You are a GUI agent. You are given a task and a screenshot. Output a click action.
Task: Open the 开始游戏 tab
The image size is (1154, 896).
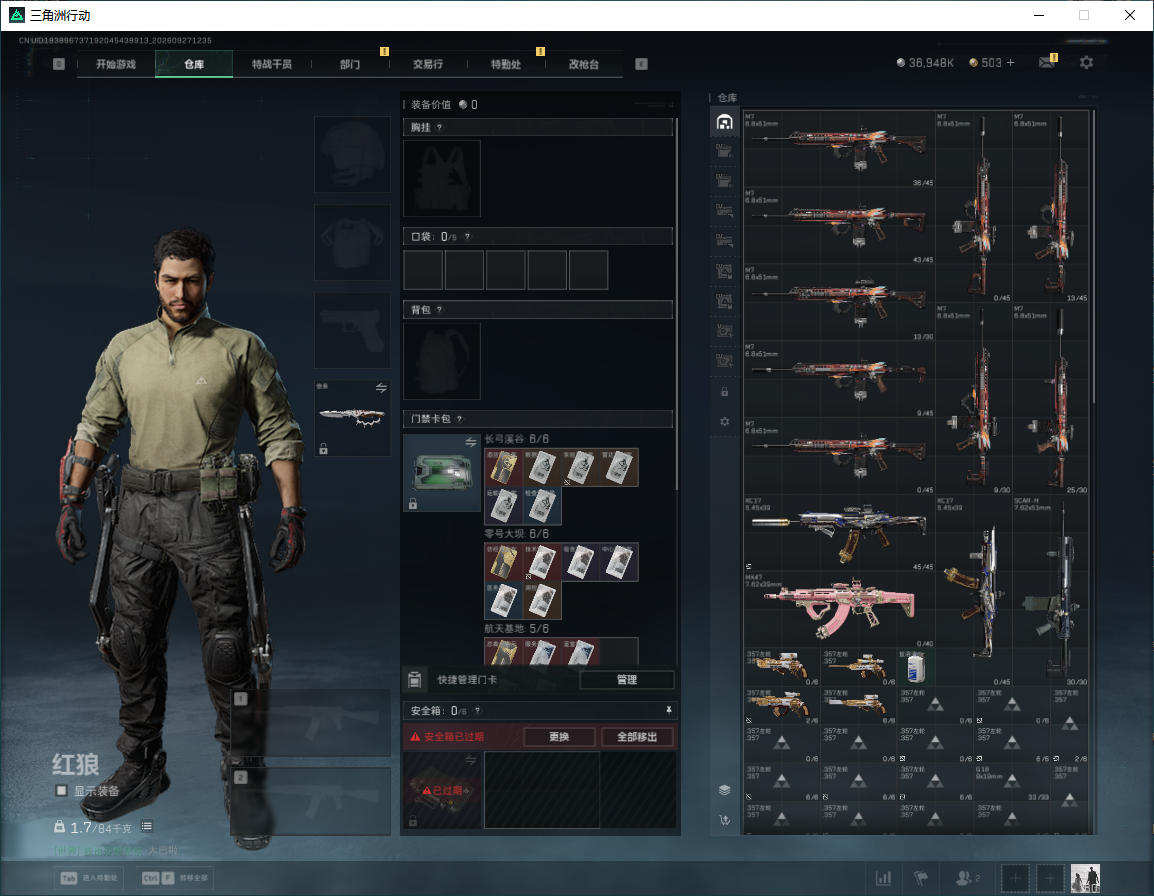[116, 64]
